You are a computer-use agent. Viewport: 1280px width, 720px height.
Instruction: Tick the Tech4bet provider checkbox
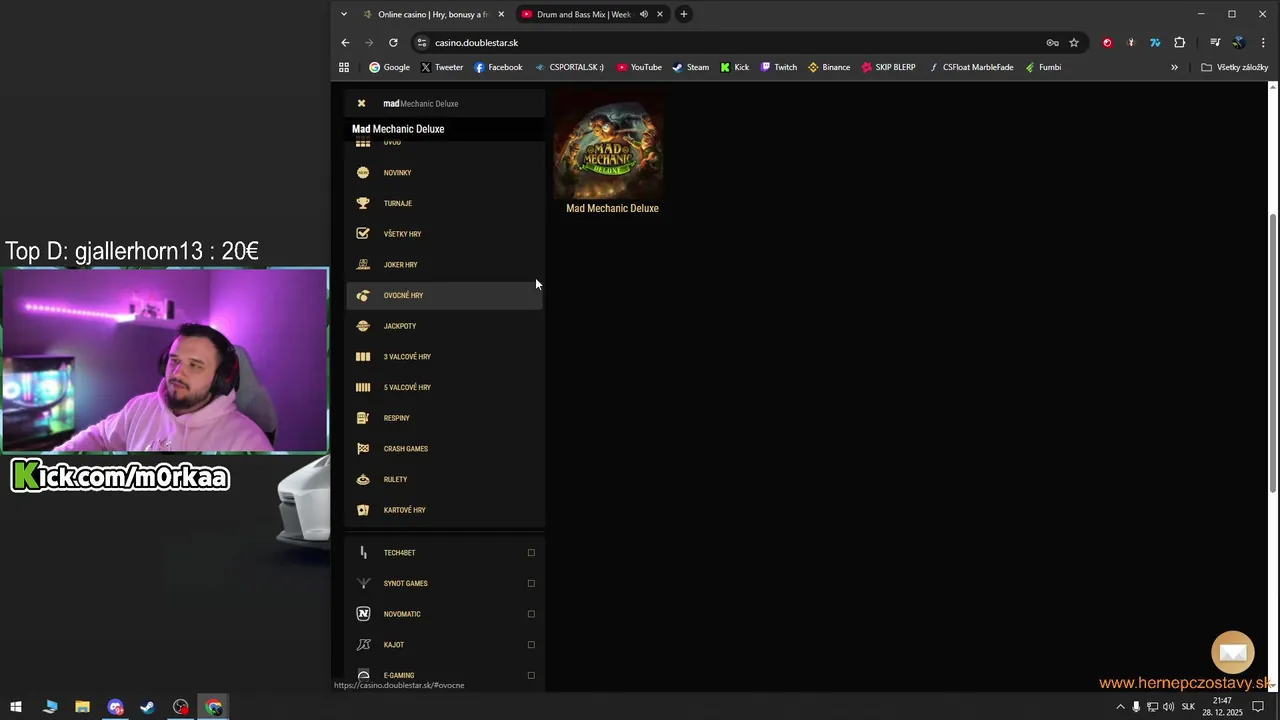point(531,553)
